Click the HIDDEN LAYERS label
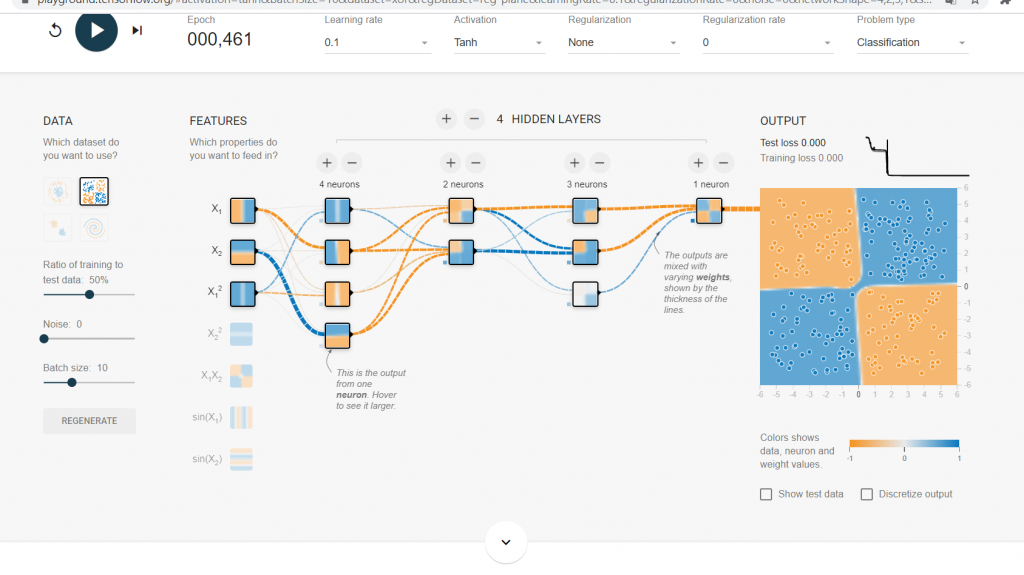Viewport: 1024px width, 575px height. 556,119
